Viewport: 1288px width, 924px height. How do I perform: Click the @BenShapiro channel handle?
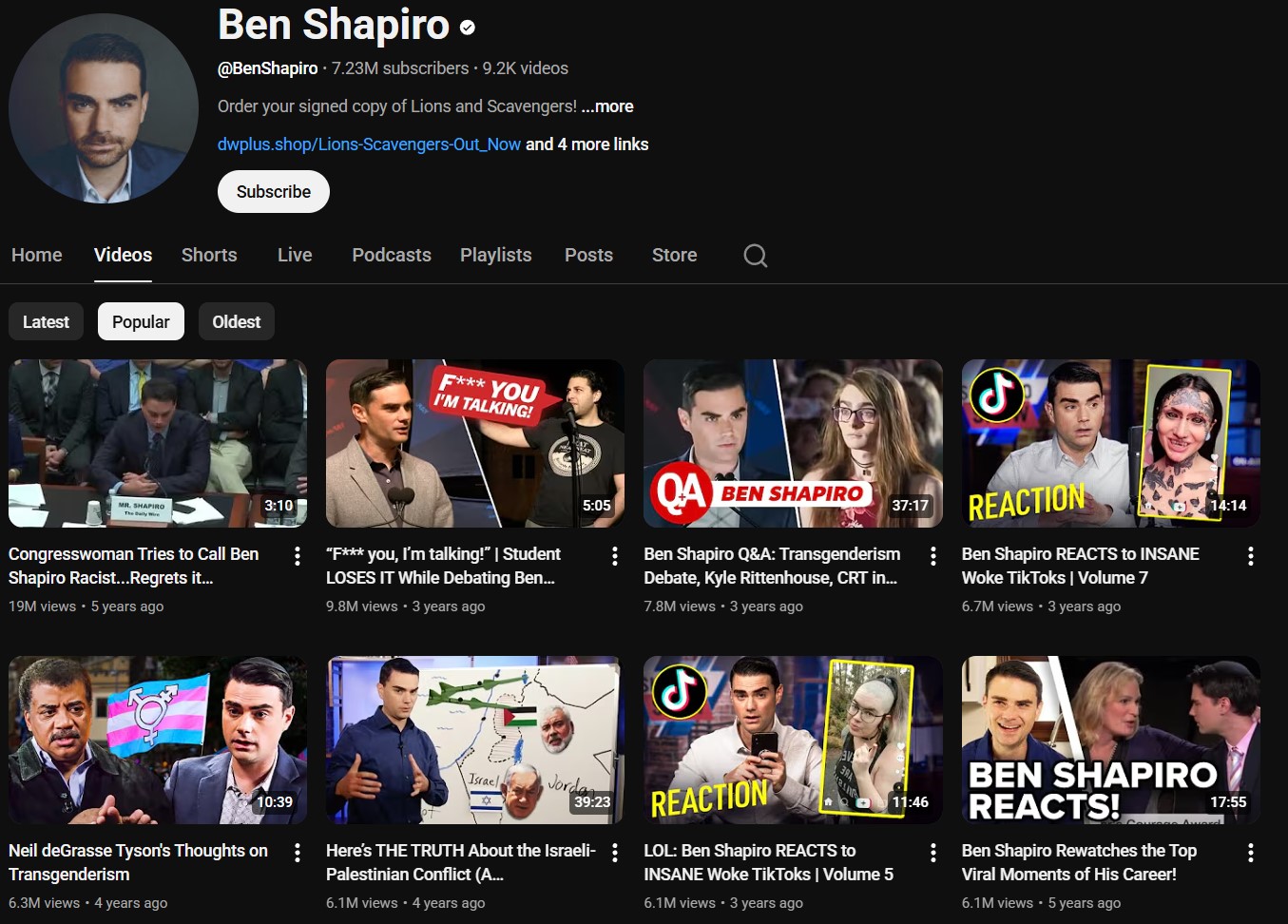268,68
